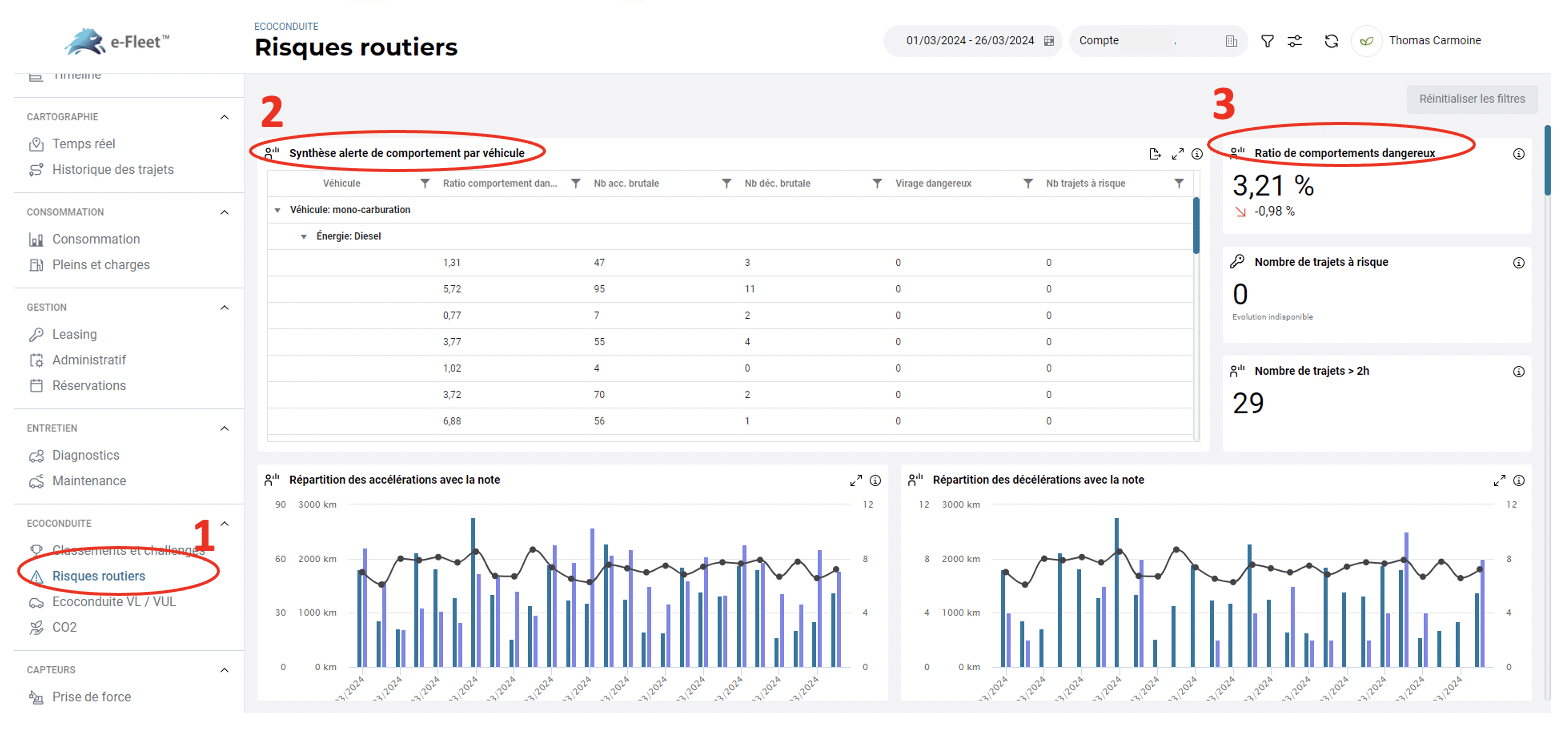Viewport: 1566px width, 734px height.
Task: Select Risques routiers in the sidebar
Action: 98,576
